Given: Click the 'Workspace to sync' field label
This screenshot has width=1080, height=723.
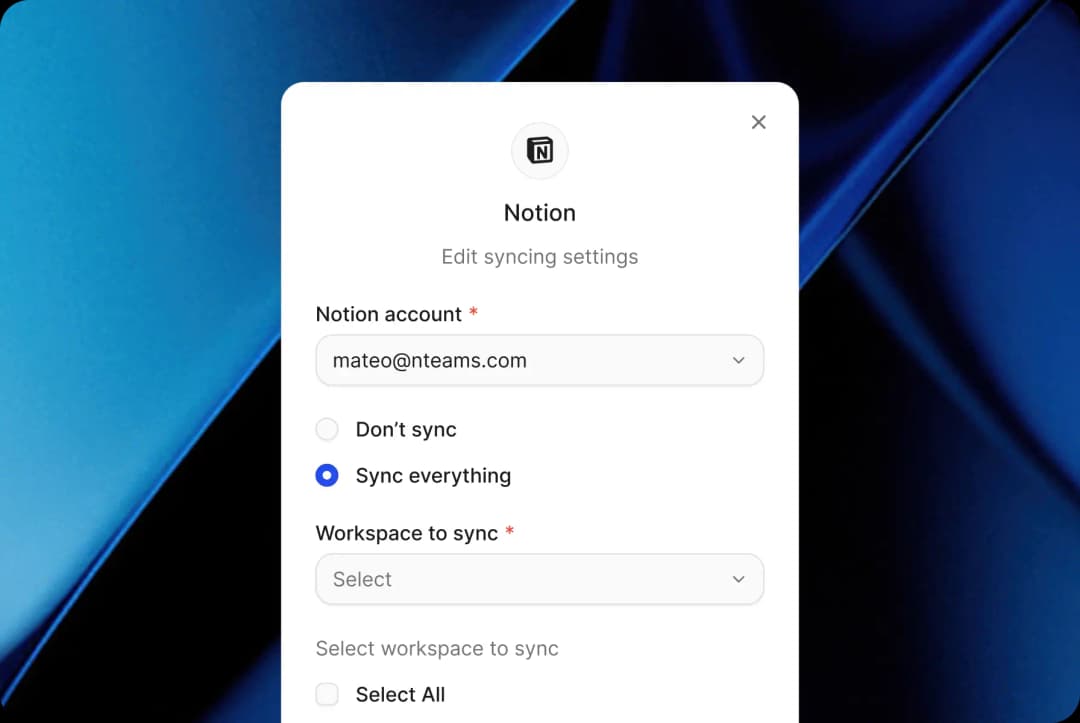Looking at the screenshot, I should [407, 533].
